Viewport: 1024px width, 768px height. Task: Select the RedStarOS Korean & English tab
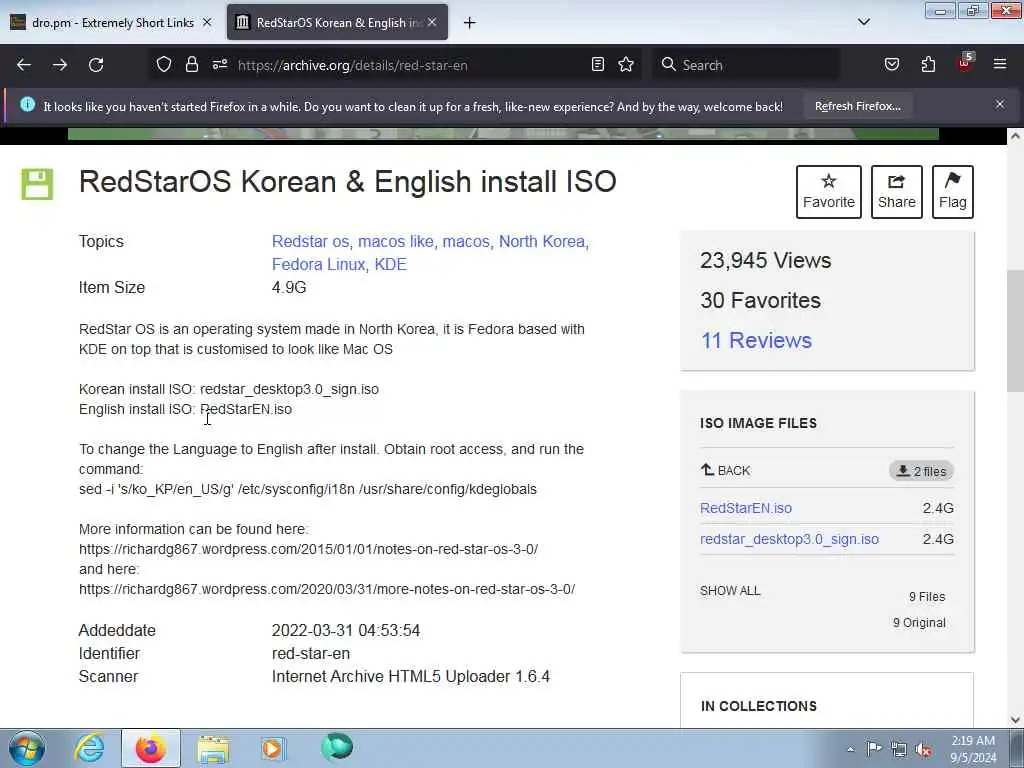pos(337,23)
